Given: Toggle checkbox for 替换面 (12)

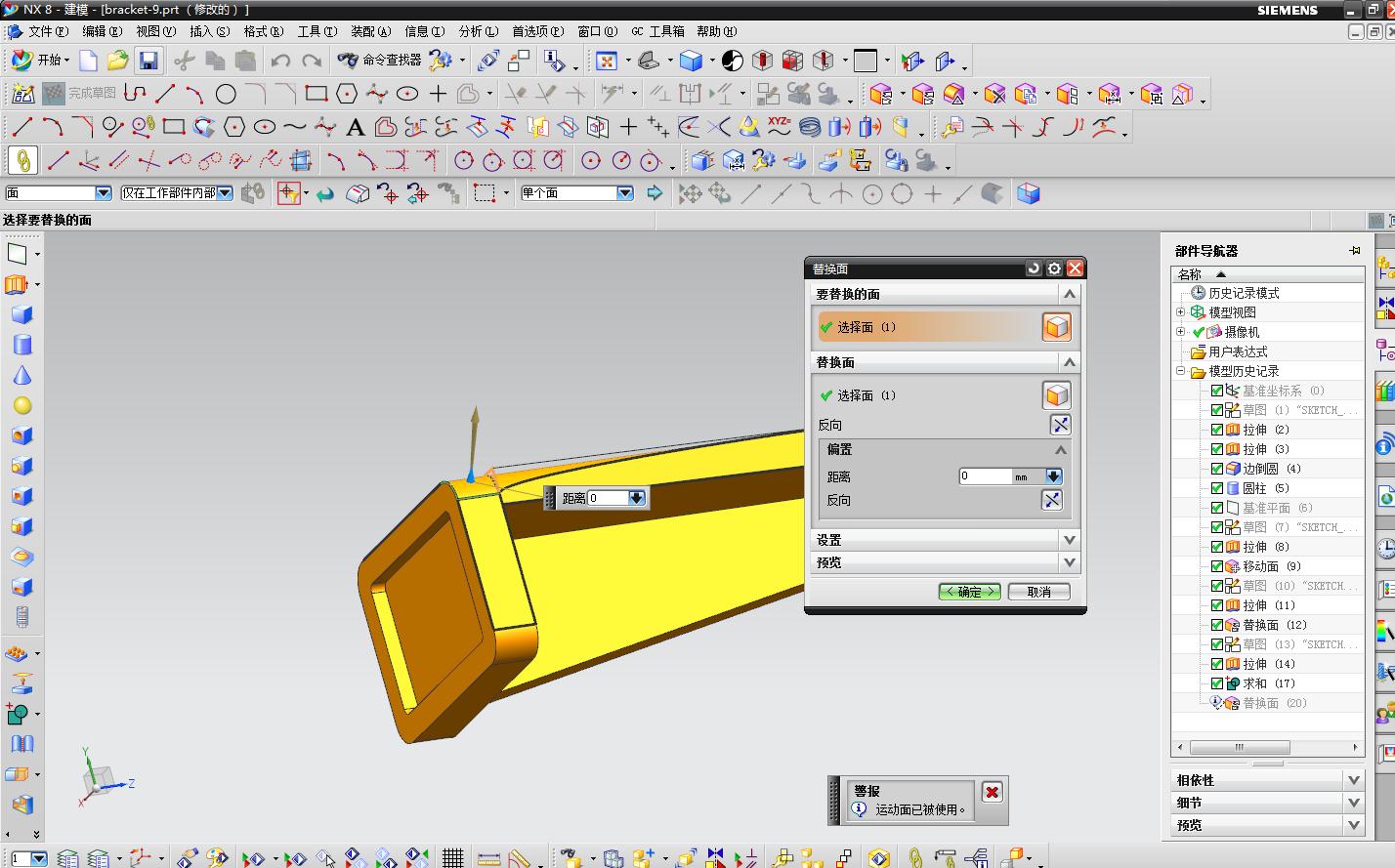Looking at the screenshot, I should (x=1217, y=625).
